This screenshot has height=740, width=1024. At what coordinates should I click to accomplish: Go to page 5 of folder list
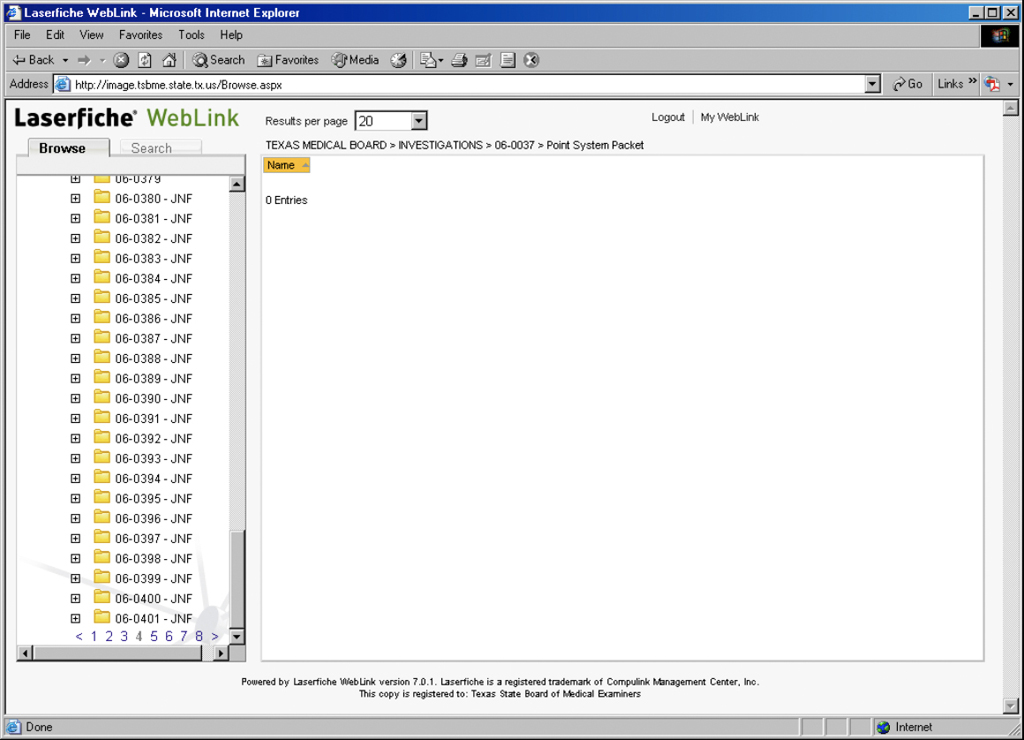tap(154, 636)
